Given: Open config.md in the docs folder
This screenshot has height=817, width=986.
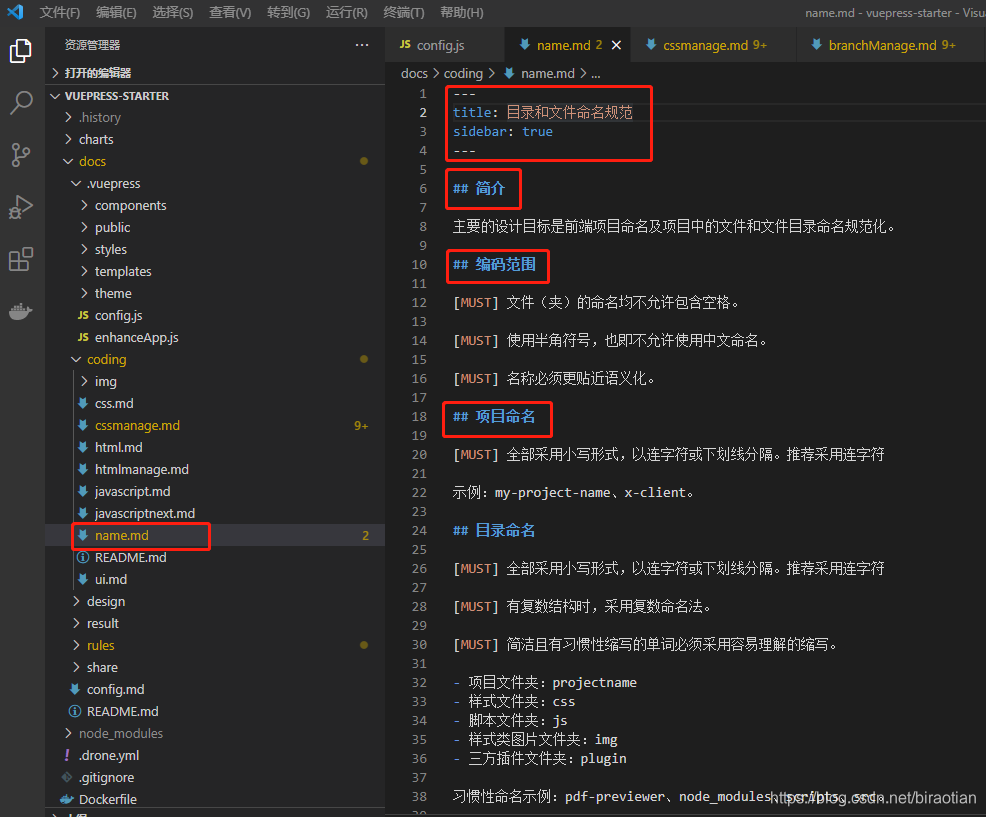Looking at the screenshot, I should pos(215,689).
